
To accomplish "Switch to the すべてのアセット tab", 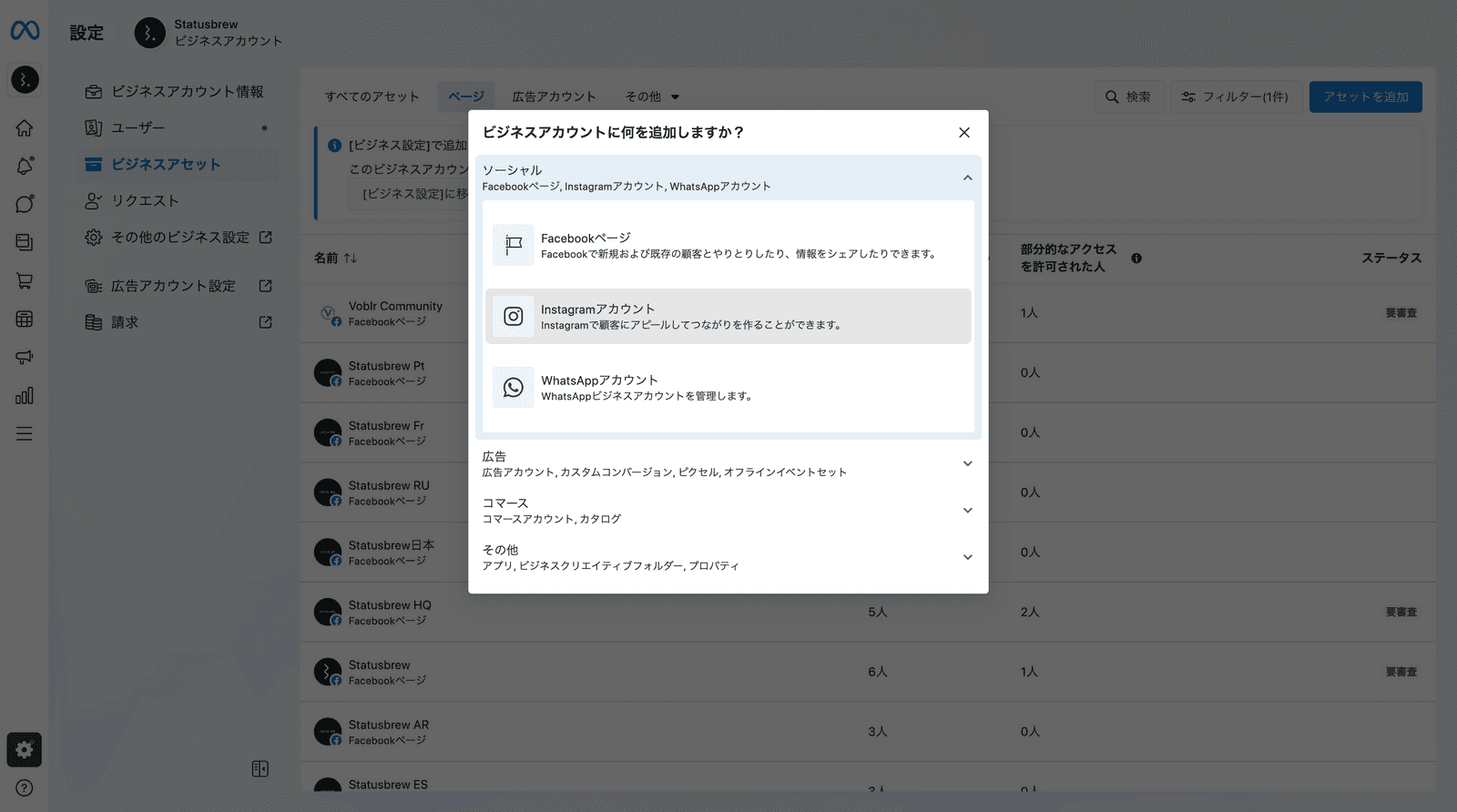I will pos(372,96).
